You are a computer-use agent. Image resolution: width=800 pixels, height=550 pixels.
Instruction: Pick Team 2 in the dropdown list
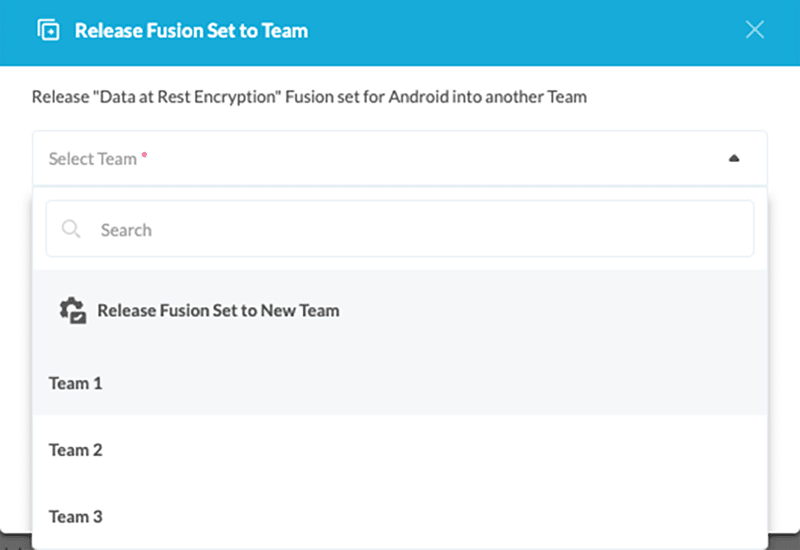click(76, 450)
